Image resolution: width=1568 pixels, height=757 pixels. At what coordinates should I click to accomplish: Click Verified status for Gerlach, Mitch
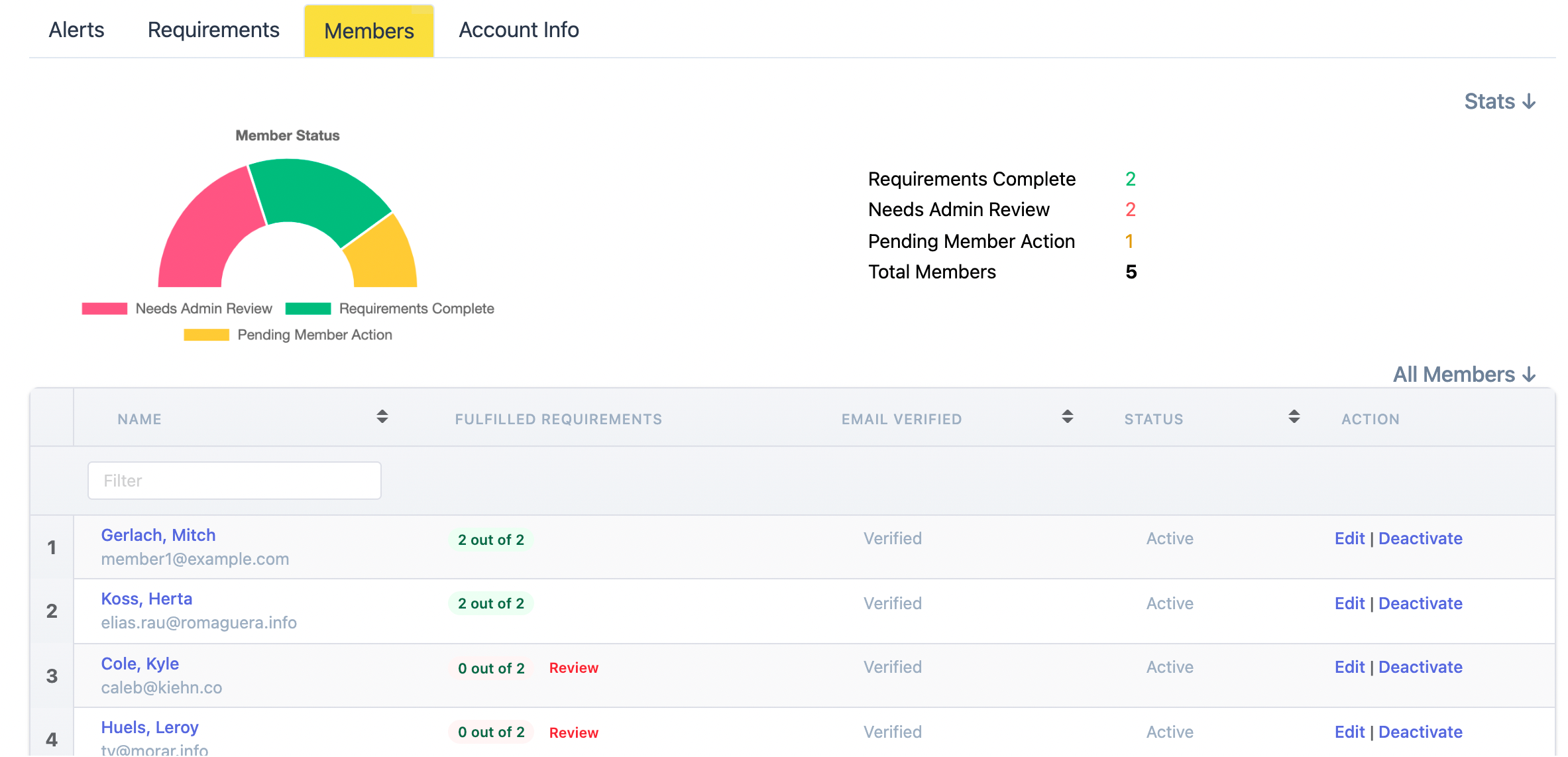click(x=893, y=538)
